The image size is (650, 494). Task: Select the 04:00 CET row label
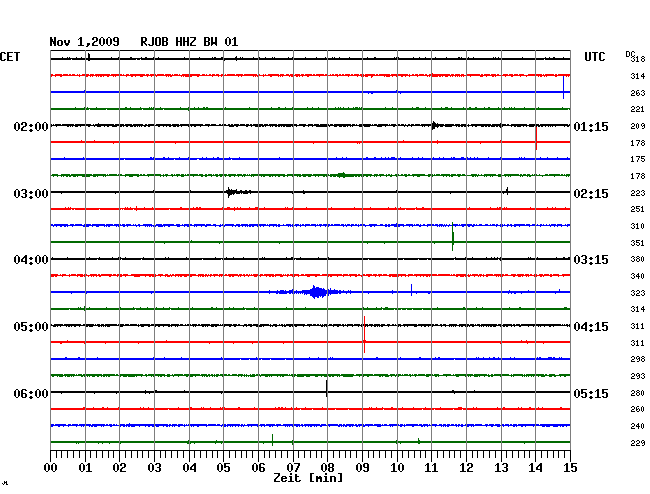tap(31, 260)
